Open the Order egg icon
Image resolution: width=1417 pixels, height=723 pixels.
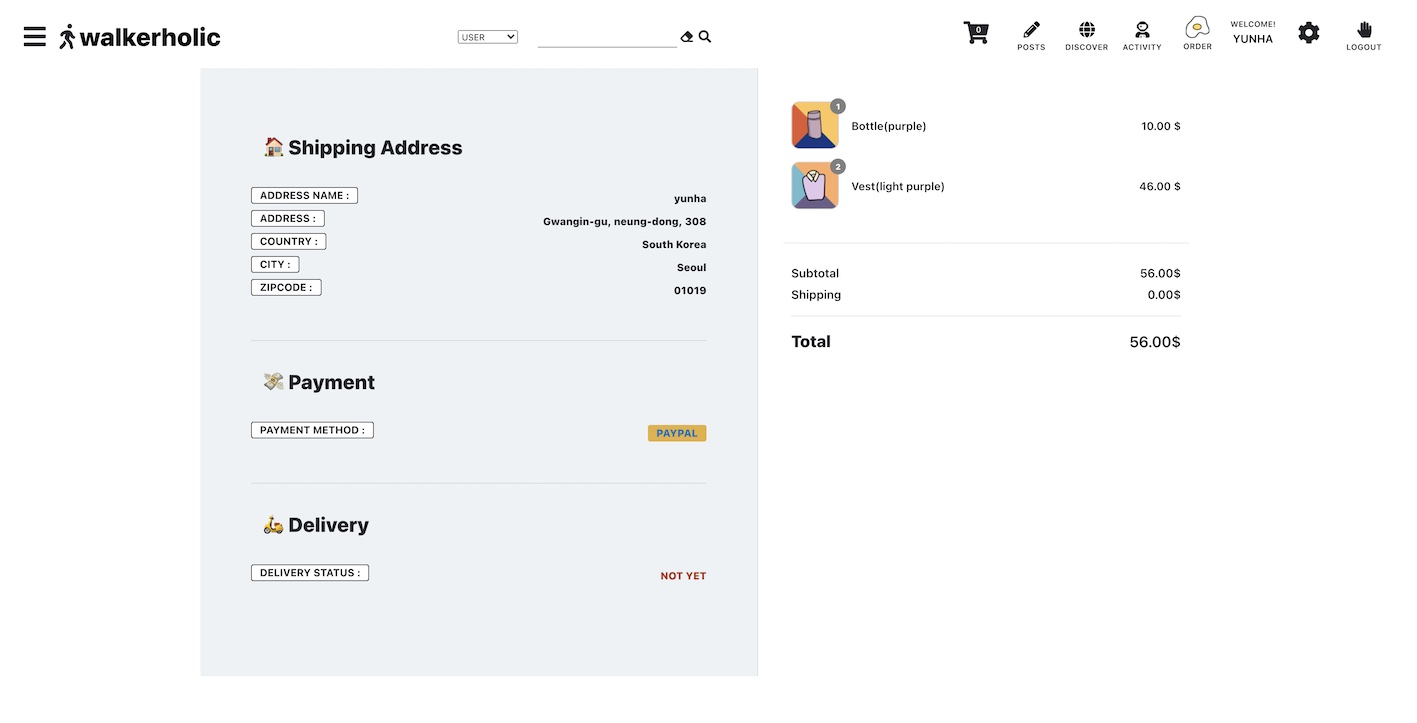click(x=1197, y=34)
